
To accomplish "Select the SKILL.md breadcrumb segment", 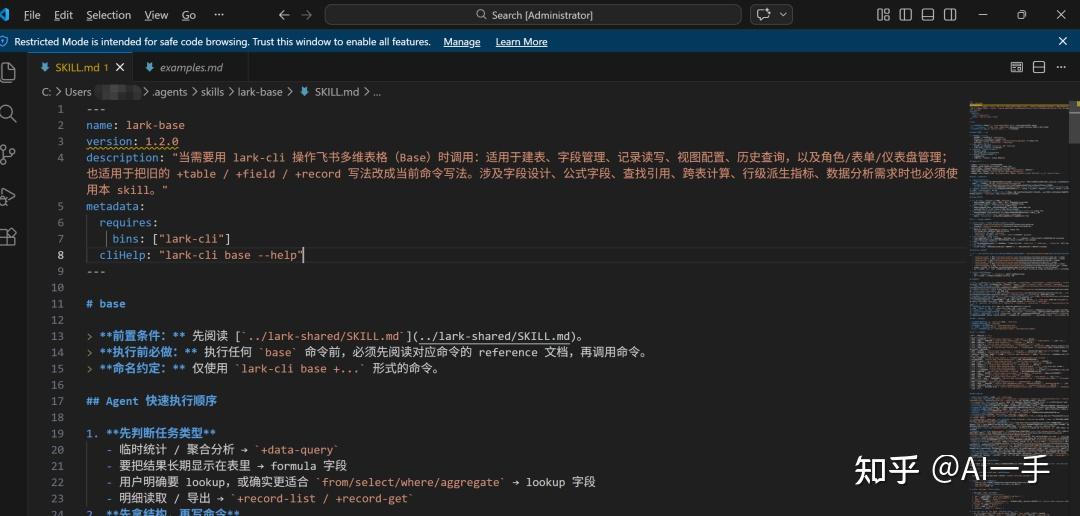I will click(x=337, y=92).
